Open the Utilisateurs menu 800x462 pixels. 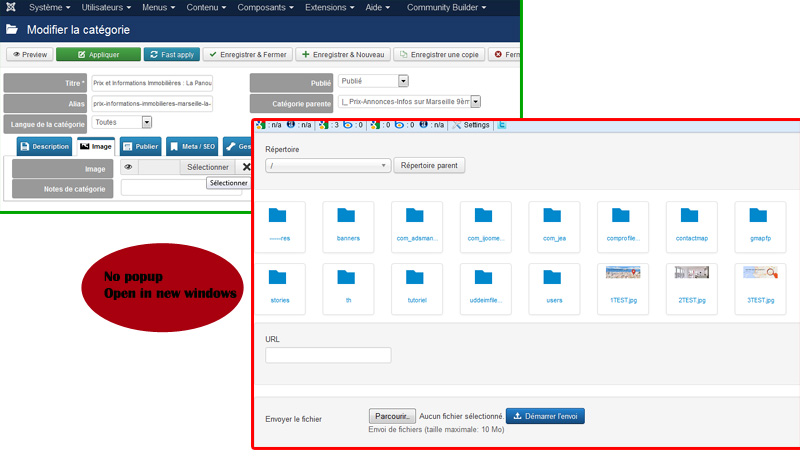click(106, 7)
